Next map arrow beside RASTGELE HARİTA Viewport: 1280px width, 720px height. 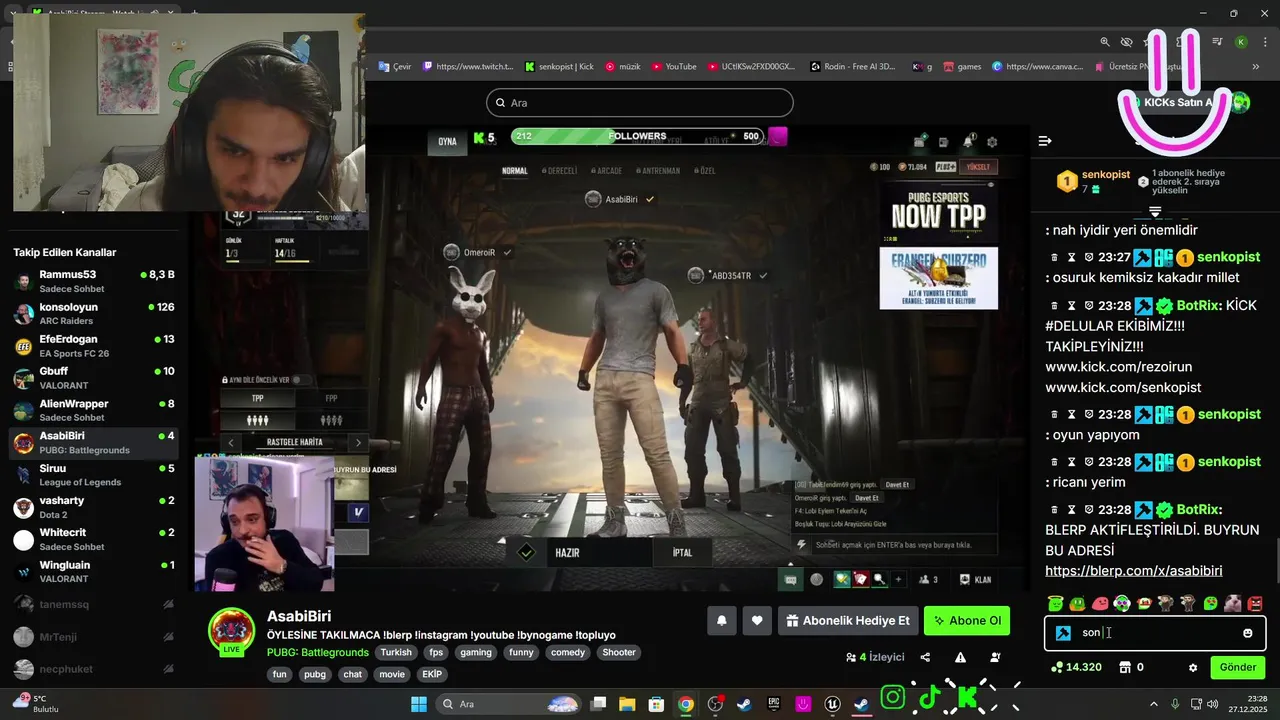point(358,442)
